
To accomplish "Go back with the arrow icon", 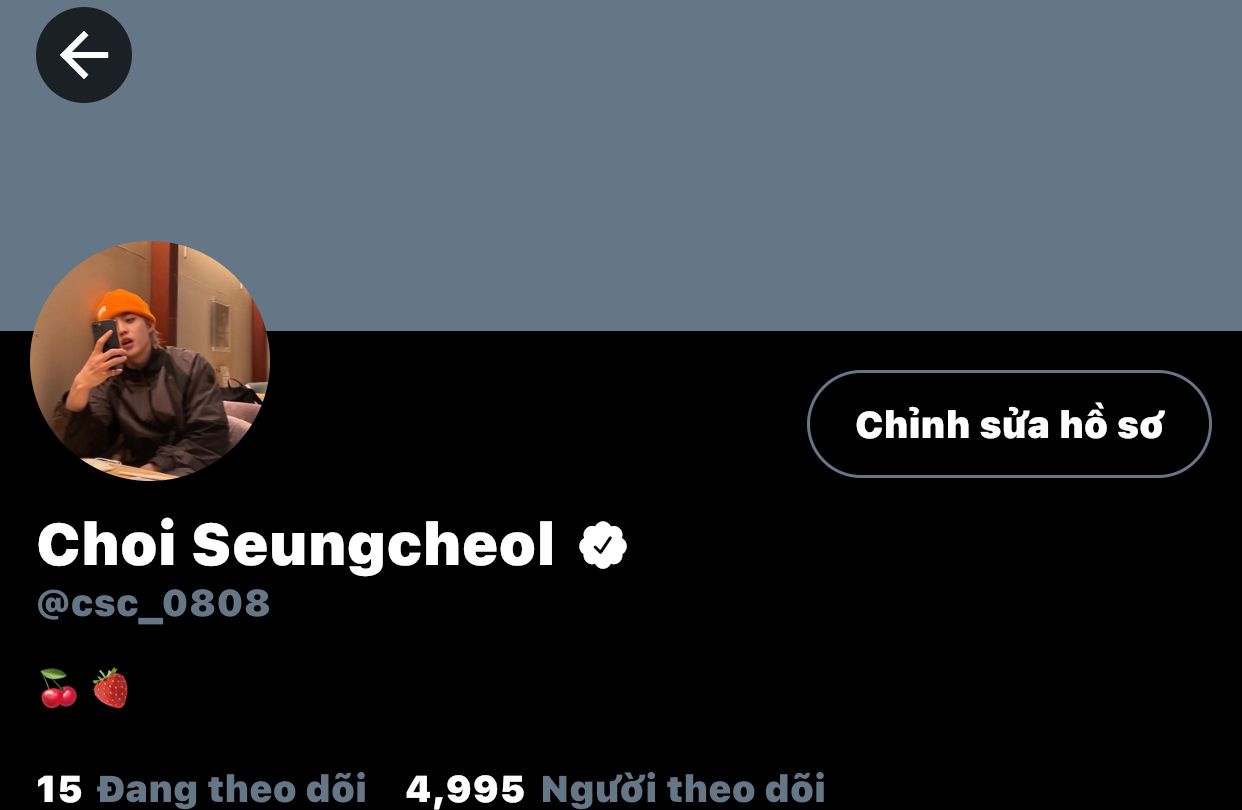I will point(84,54).
